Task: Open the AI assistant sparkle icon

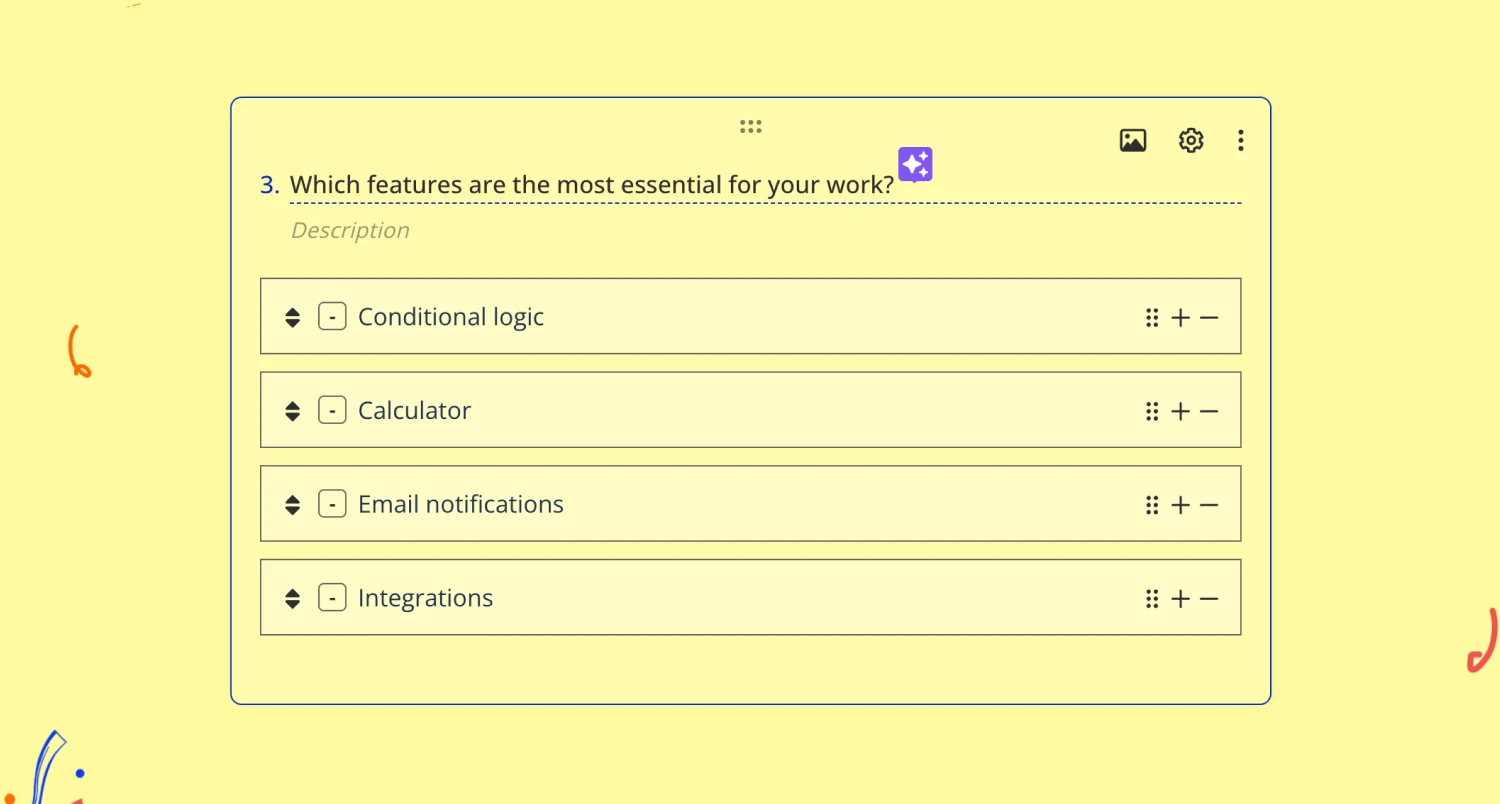Action: tap(914, 164)
